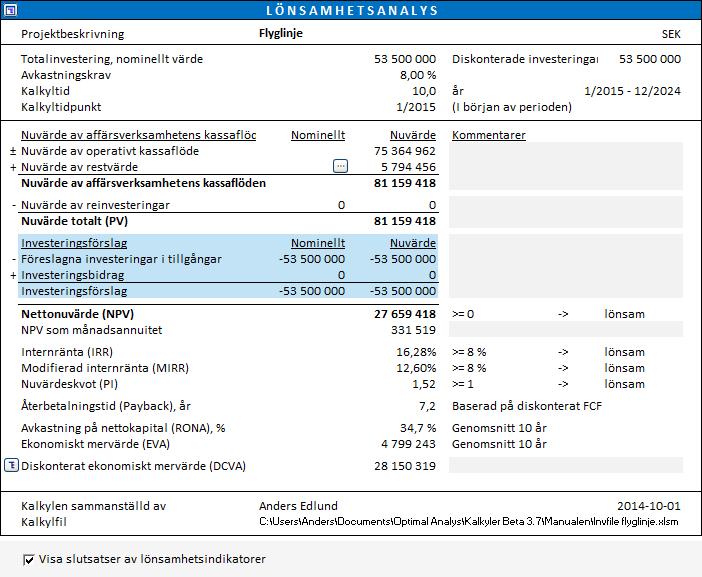Click the icon next to Diskonterat ekonomiskt mervärde
The image size is (702, 577).
11,465
